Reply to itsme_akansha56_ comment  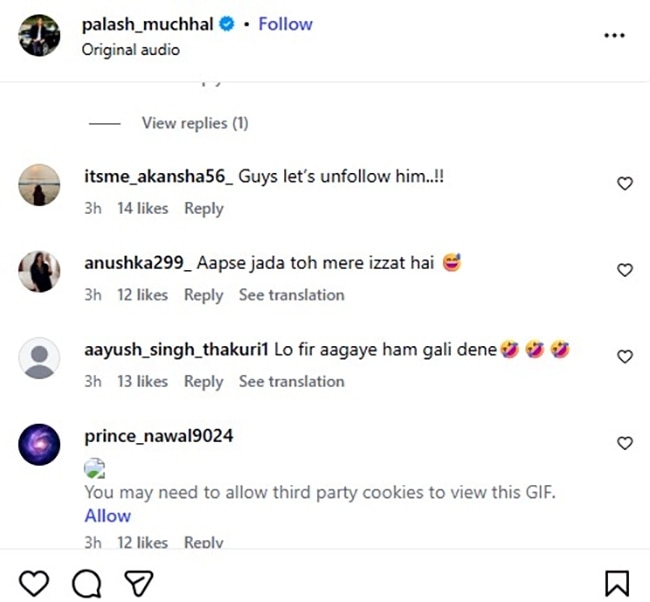(x=203, y=209)
